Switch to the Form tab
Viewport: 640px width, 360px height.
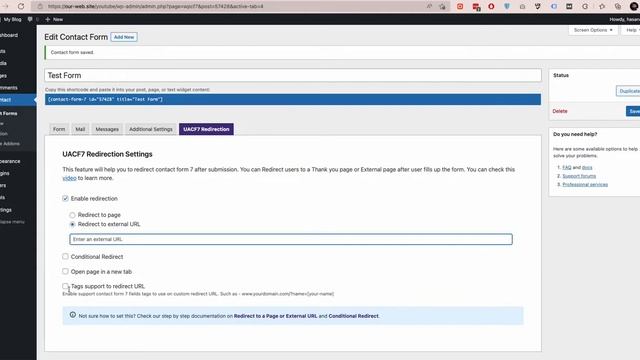(x=59, y=129)
